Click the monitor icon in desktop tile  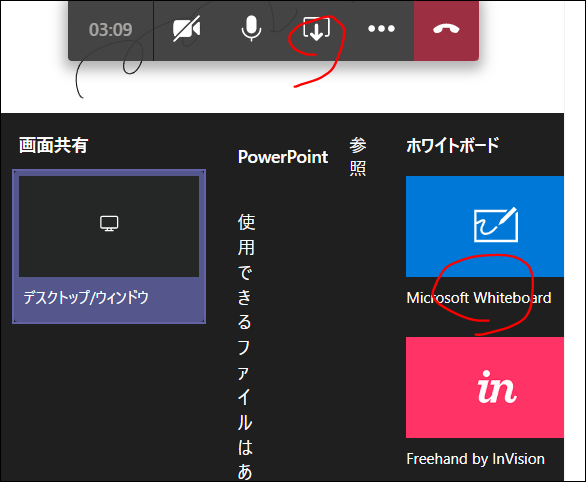tap(109, 223)
